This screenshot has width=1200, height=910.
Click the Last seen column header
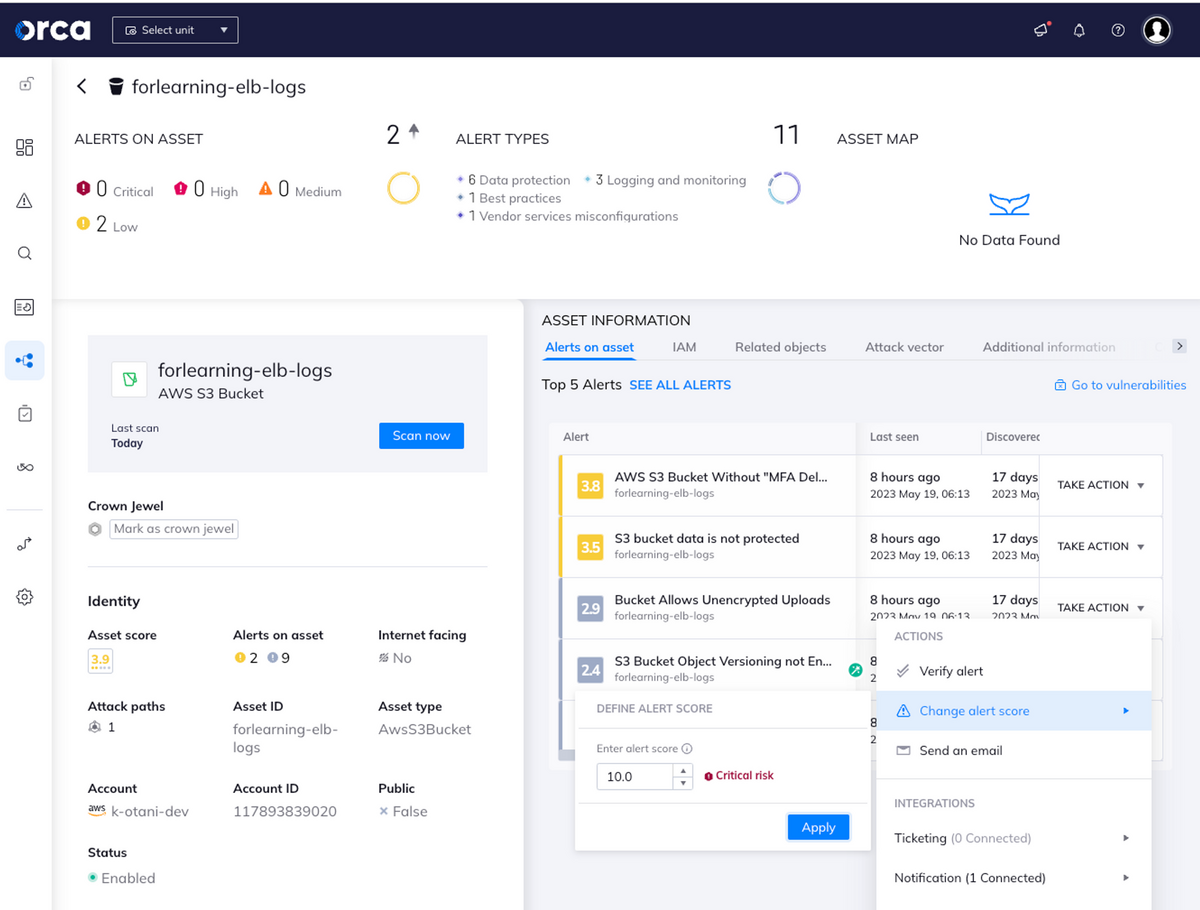(x=894, y=437)
